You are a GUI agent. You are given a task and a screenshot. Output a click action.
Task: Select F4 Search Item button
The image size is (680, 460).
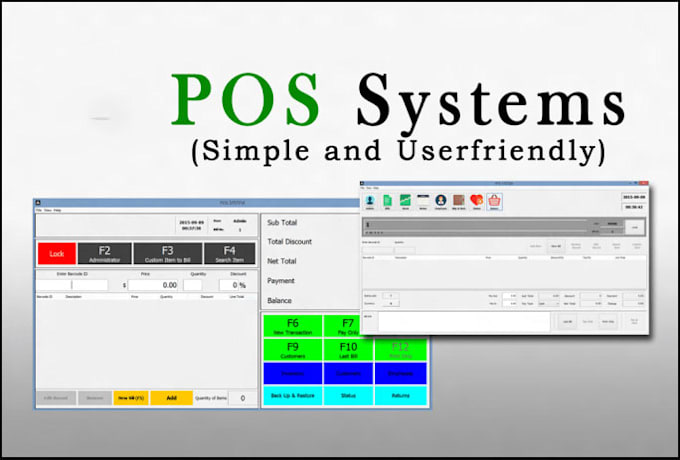(229, 254)
